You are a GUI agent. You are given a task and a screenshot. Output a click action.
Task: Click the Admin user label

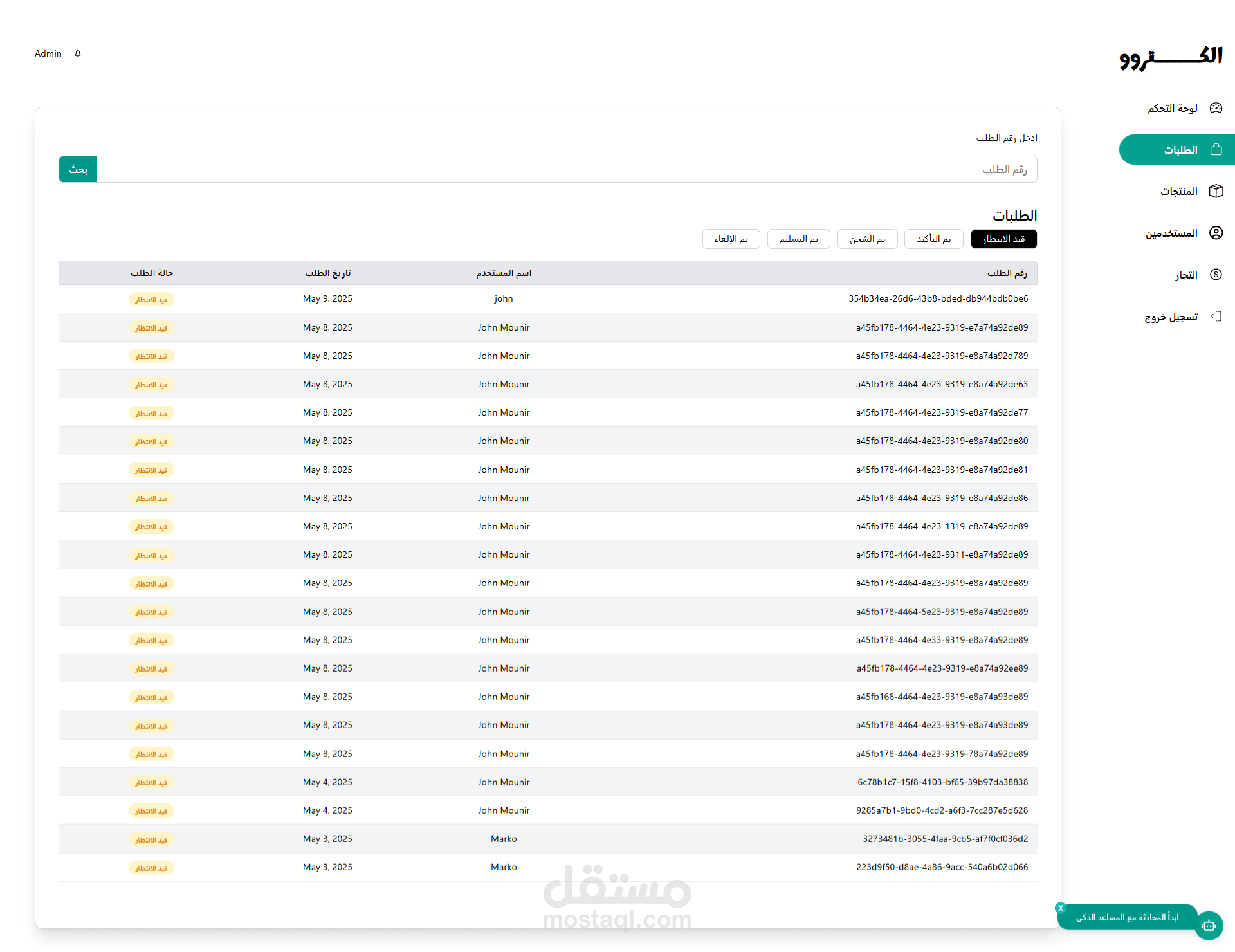[x=48, y=53]
